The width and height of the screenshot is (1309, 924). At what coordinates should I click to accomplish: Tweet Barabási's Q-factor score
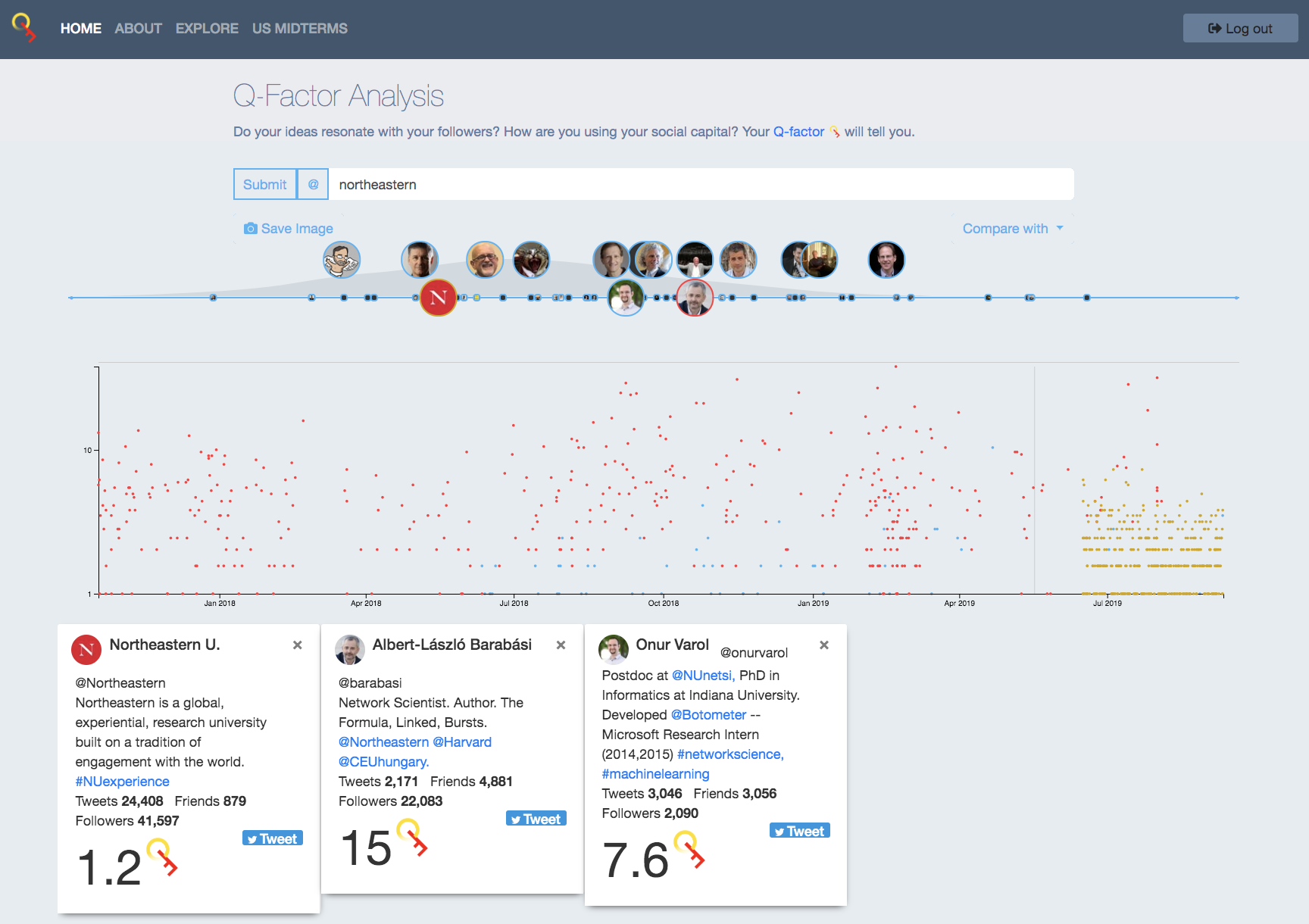click(536, 819)
